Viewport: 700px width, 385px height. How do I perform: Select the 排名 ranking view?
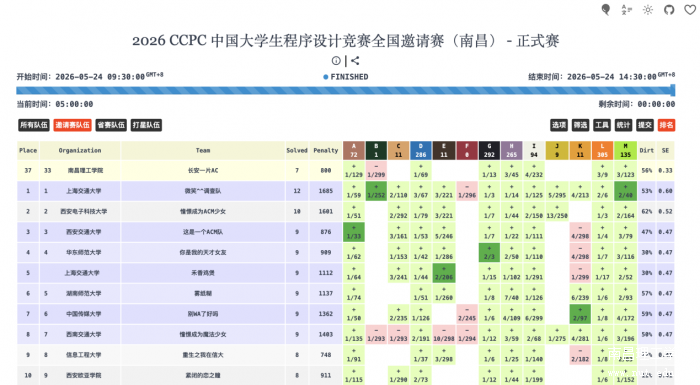click(666, 125)
